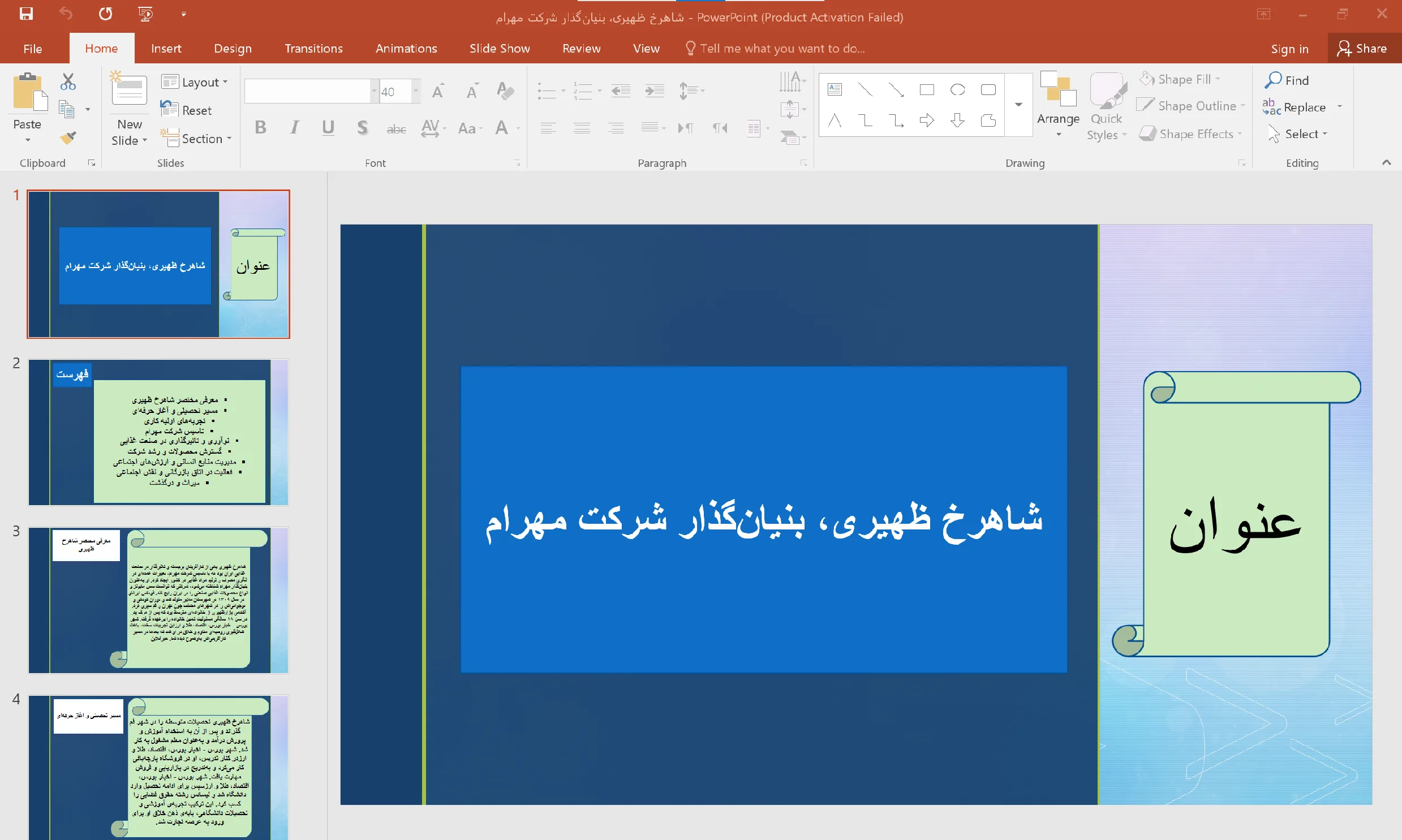1402x840 pixels.
Task: Save the presentation with the floppy icon
Action: pos(26,14)
